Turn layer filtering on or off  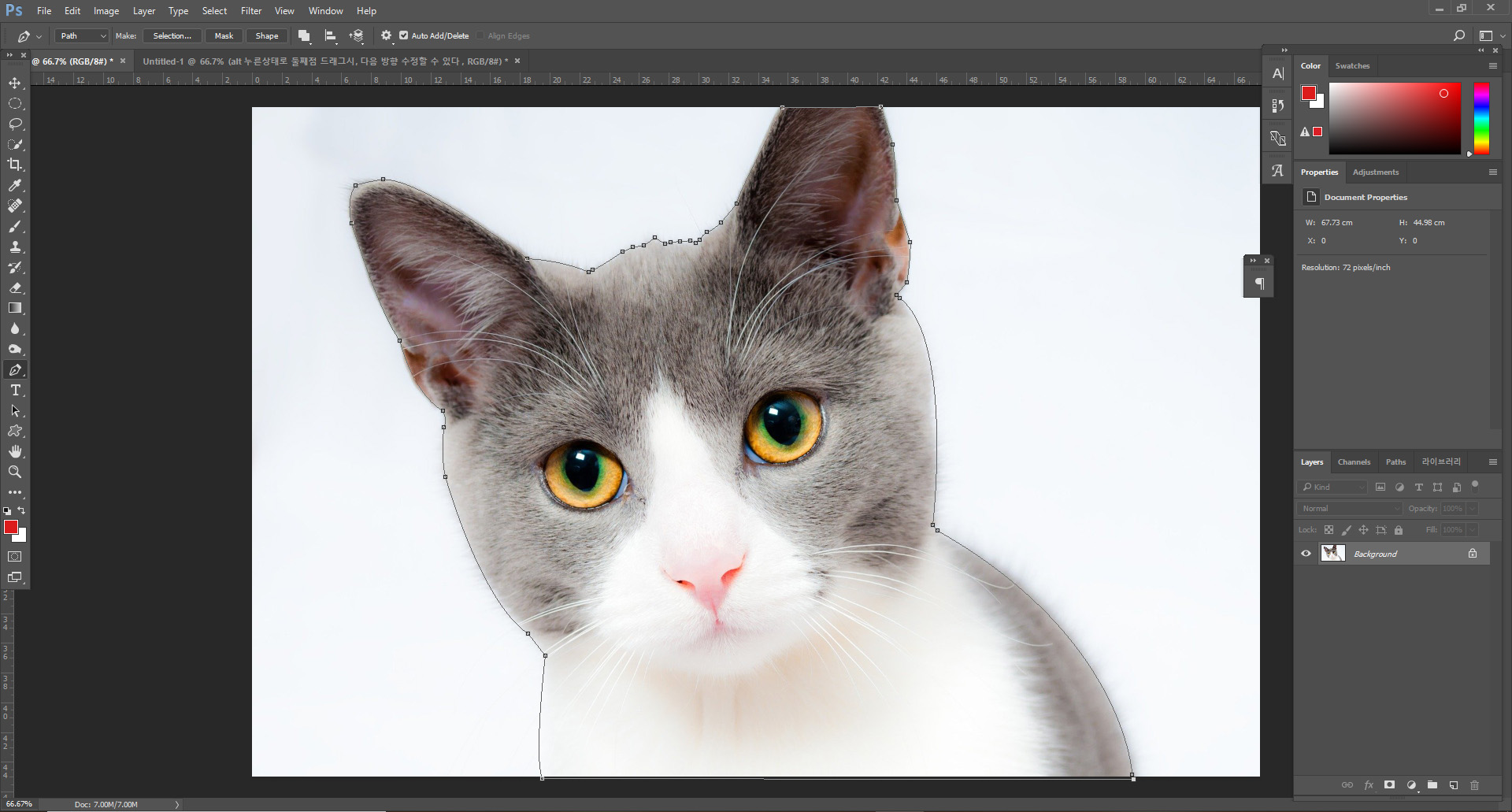pyautogui.click(x=1475, y=485)
